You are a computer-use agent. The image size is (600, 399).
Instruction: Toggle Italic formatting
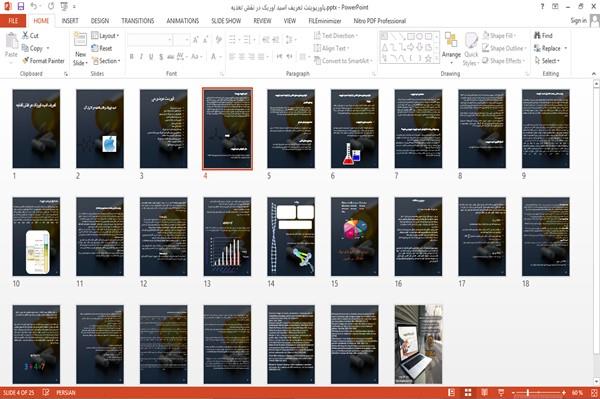tap(141, 57)
